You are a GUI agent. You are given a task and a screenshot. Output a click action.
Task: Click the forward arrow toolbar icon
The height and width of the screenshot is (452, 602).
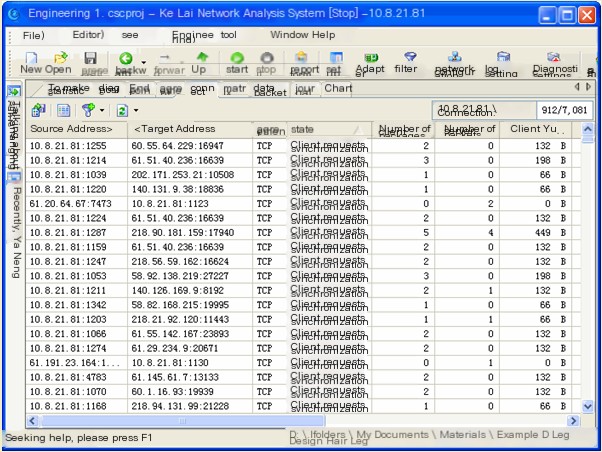click(164, 58)
